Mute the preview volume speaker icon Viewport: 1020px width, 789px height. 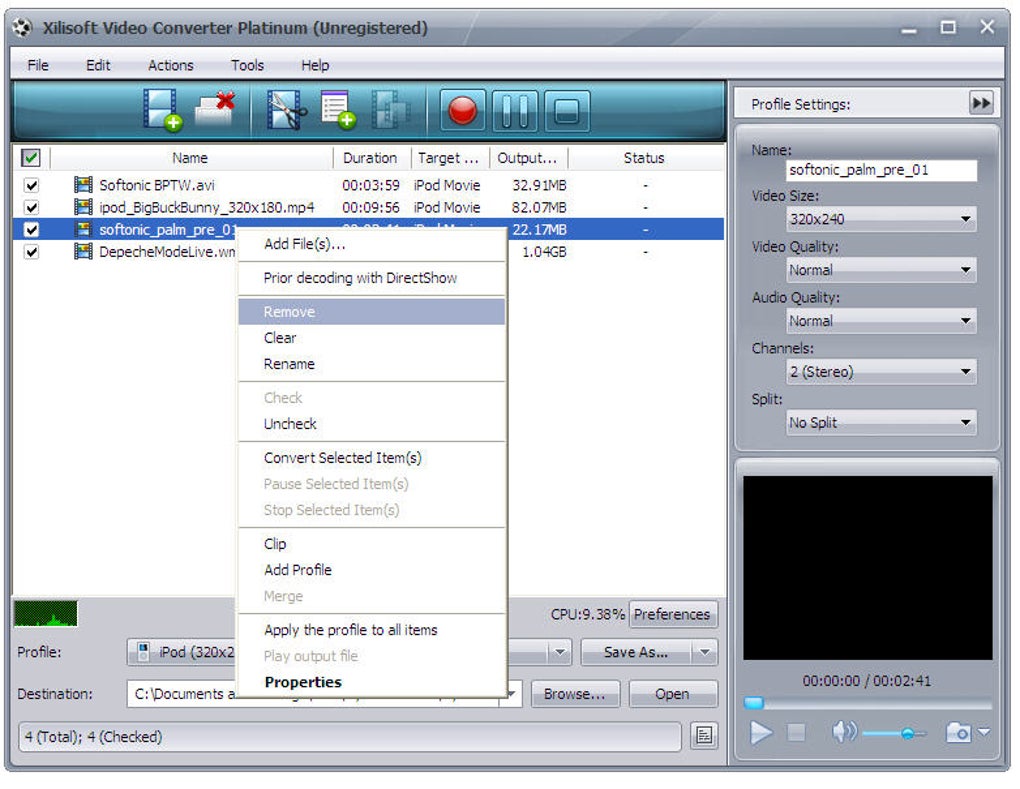click(x=844, y=732)
